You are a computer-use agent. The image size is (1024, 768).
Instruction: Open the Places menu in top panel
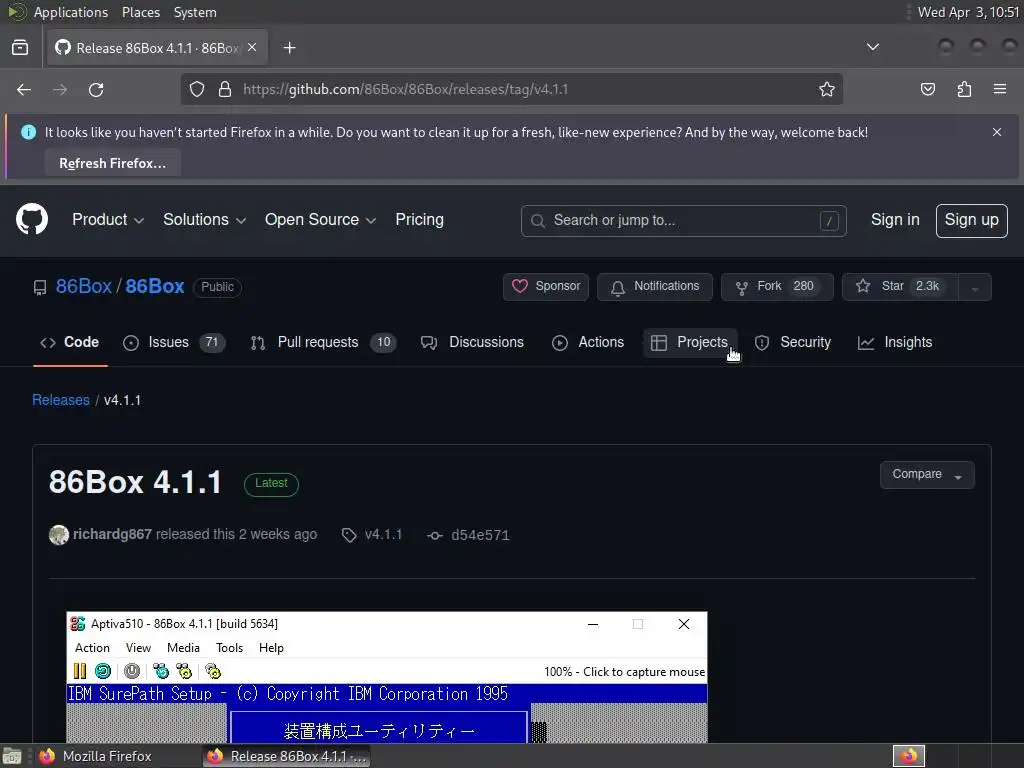click(x=140, y=12)
